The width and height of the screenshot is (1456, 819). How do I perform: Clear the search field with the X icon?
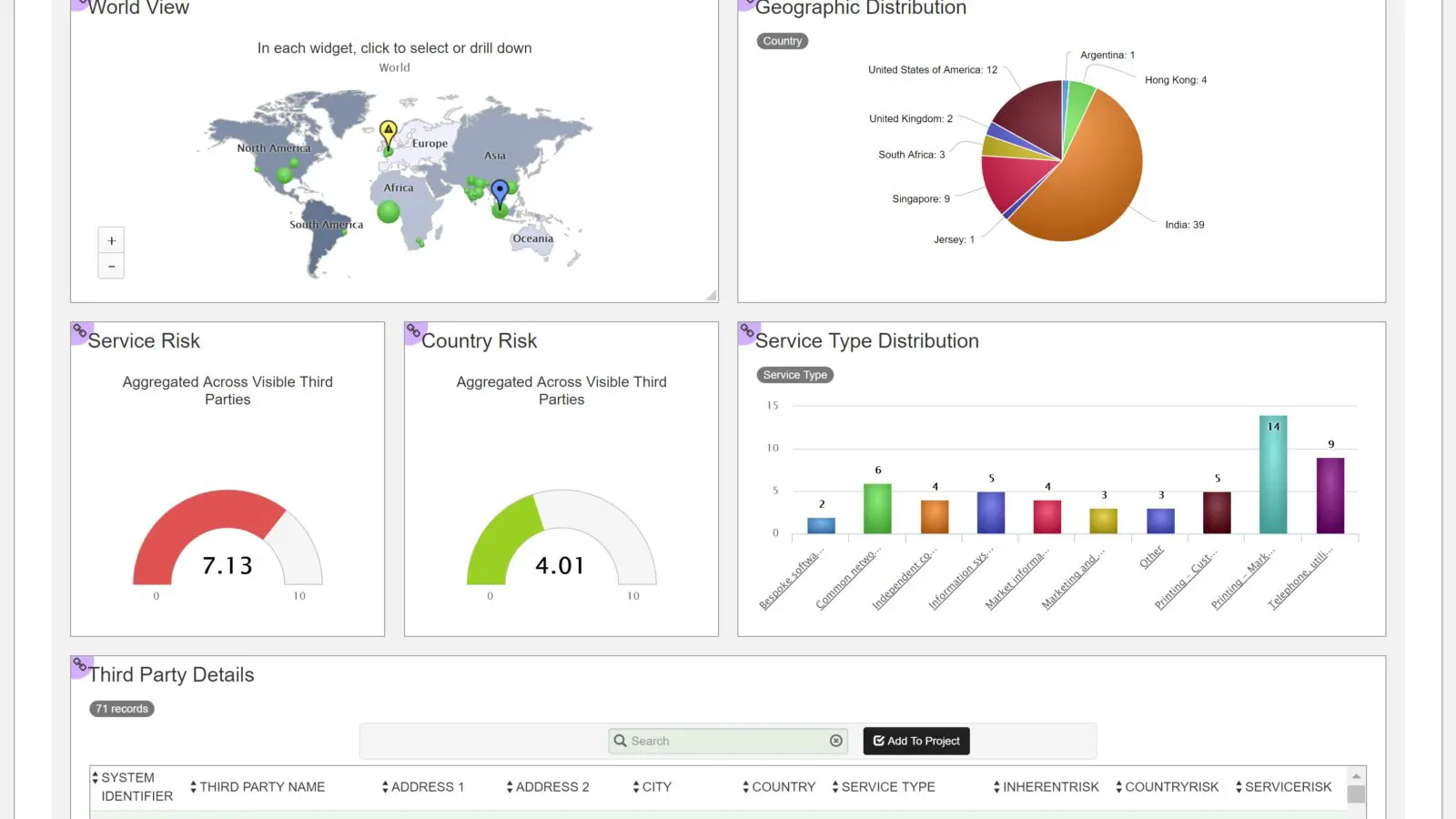(x=835, y=741)
